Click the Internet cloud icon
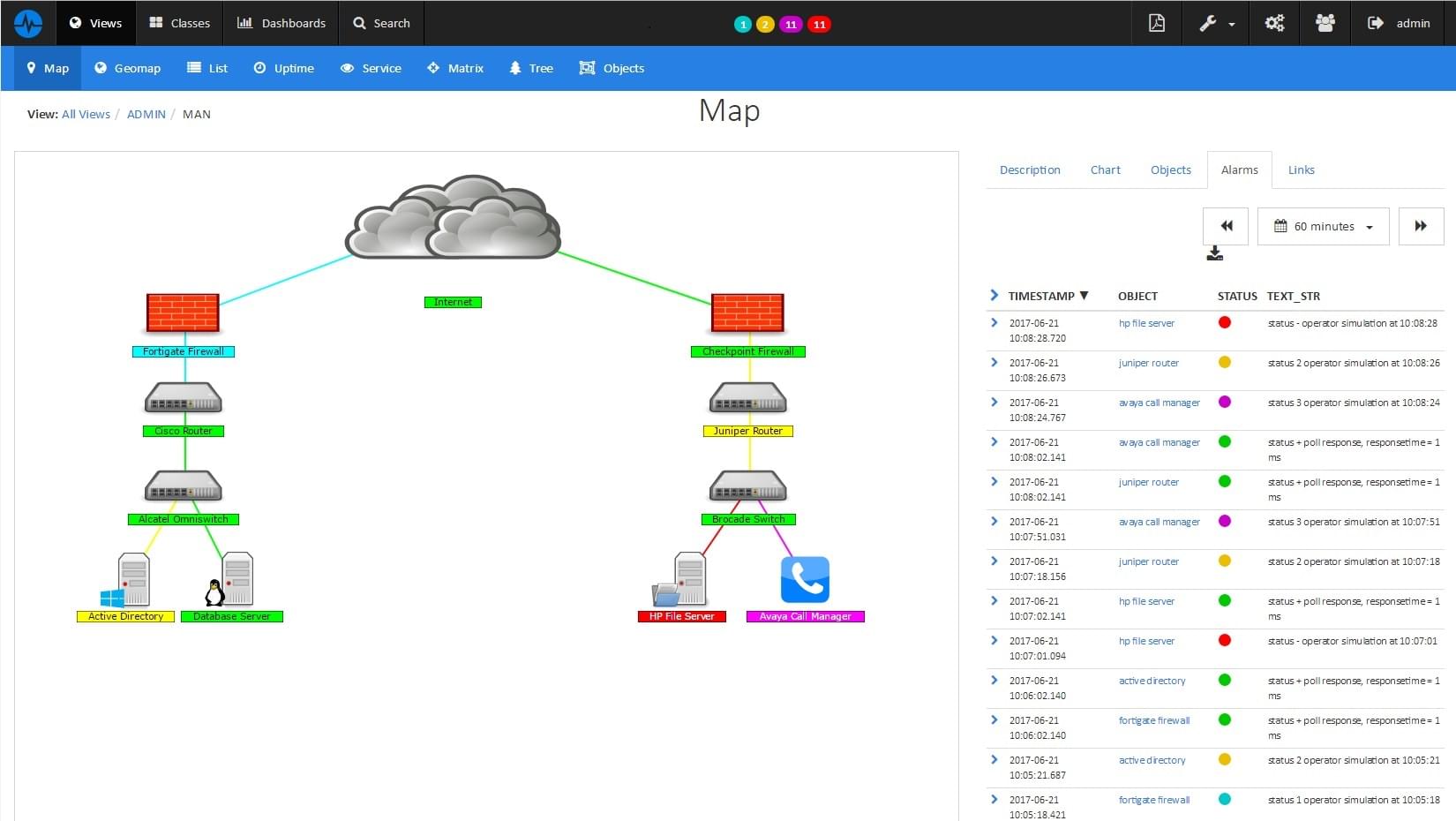This screenshot has height=821, width=1456. [x=453, y=216]
